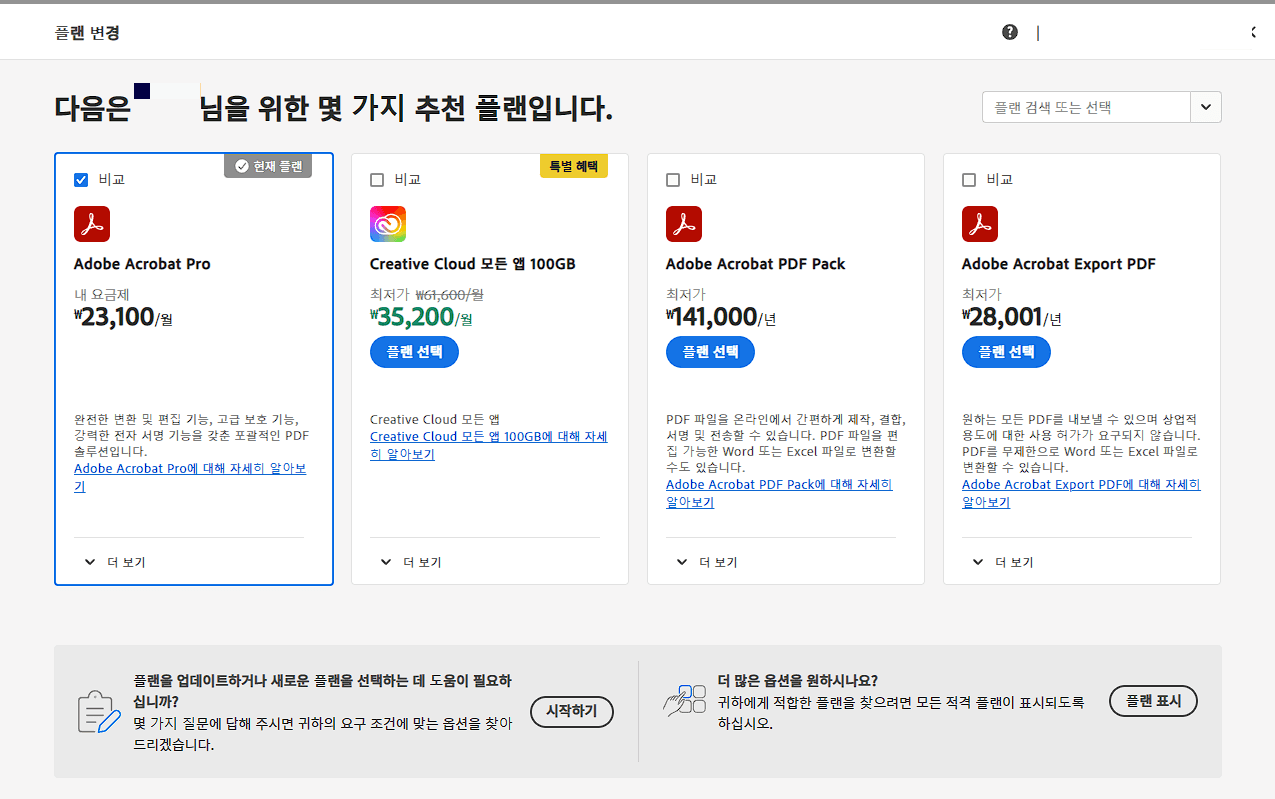Click the ₩35,200/월 discounted price

click(x=421, y=318)
